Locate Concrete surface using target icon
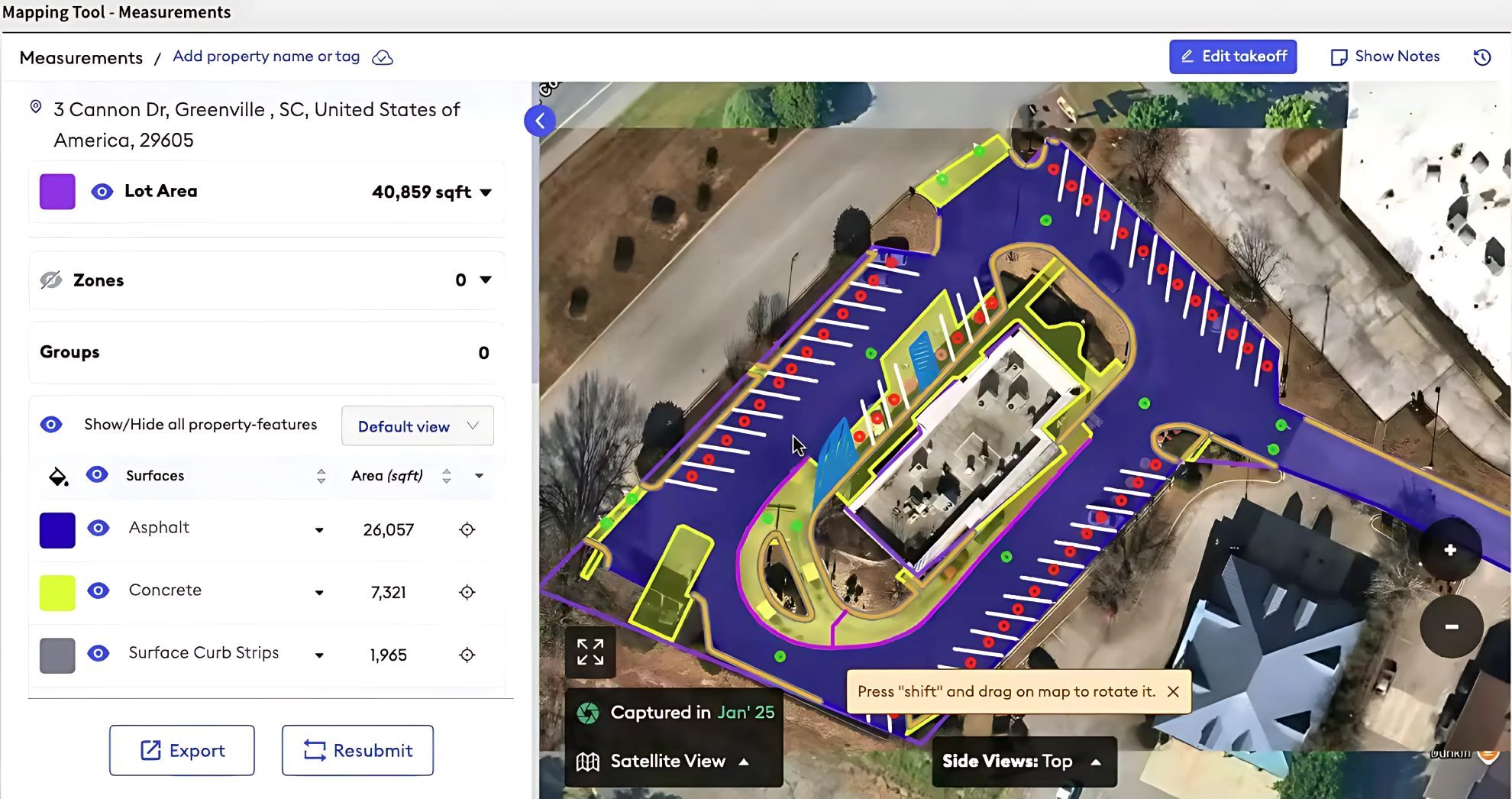 467,592
